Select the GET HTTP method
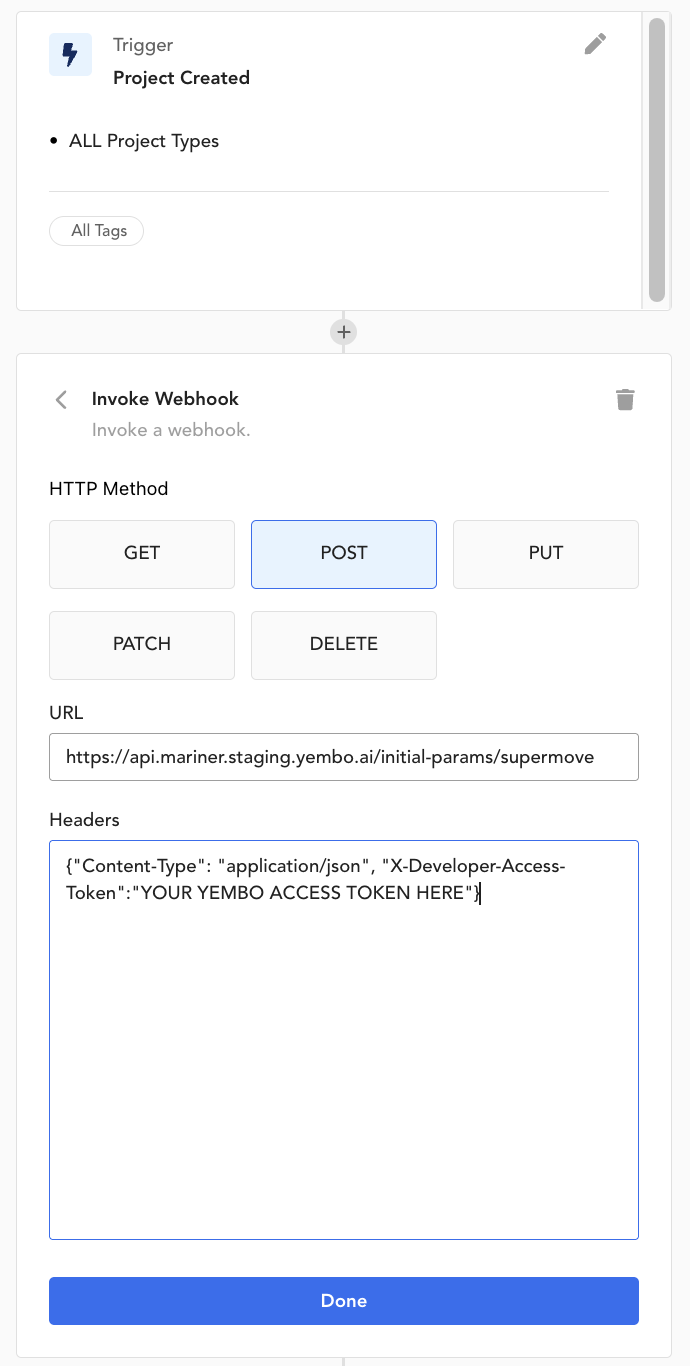Screen dimensions: 690x1366 142,554
